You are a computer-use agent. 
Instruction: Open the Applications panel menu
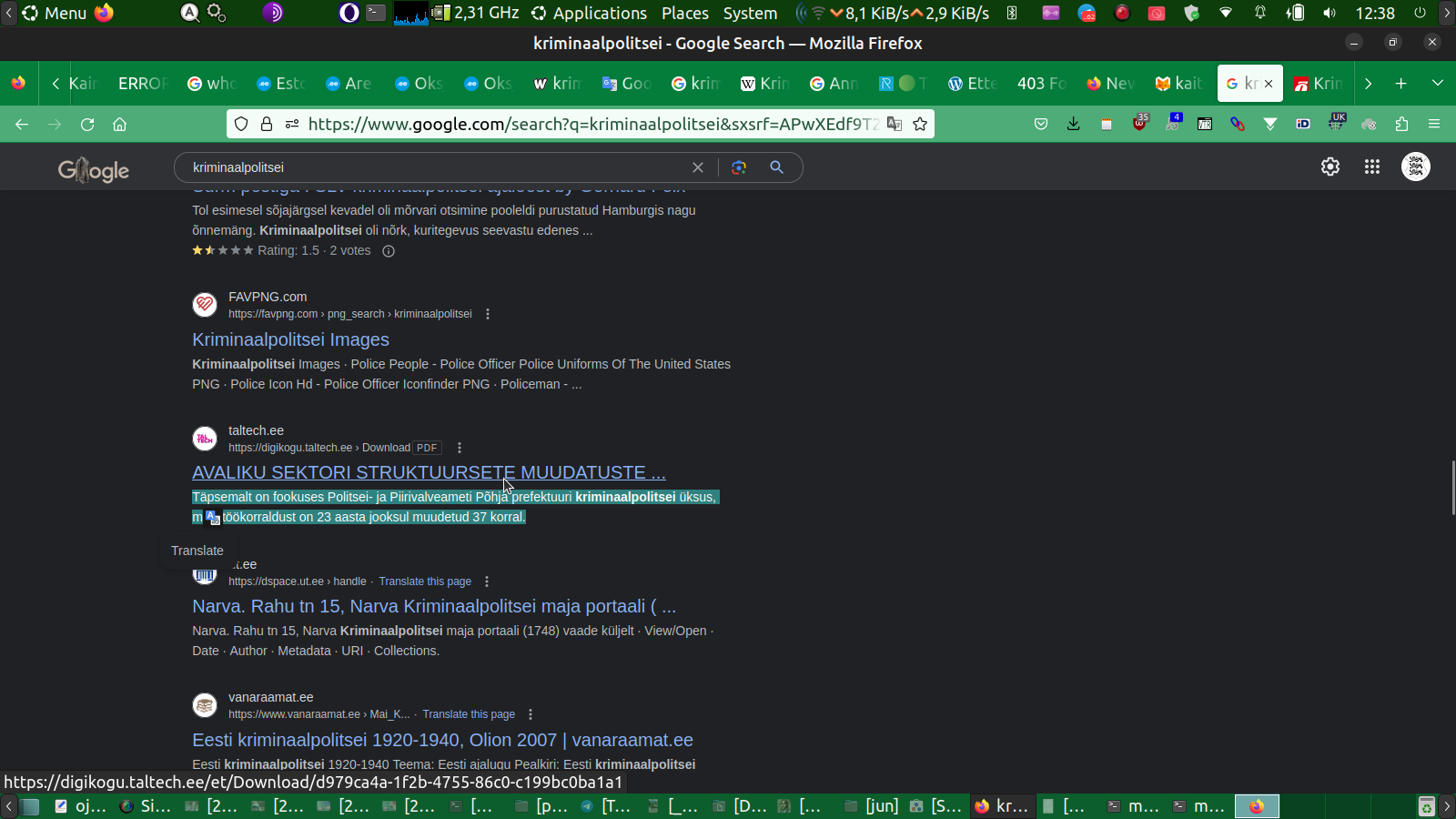coord(590,14)
